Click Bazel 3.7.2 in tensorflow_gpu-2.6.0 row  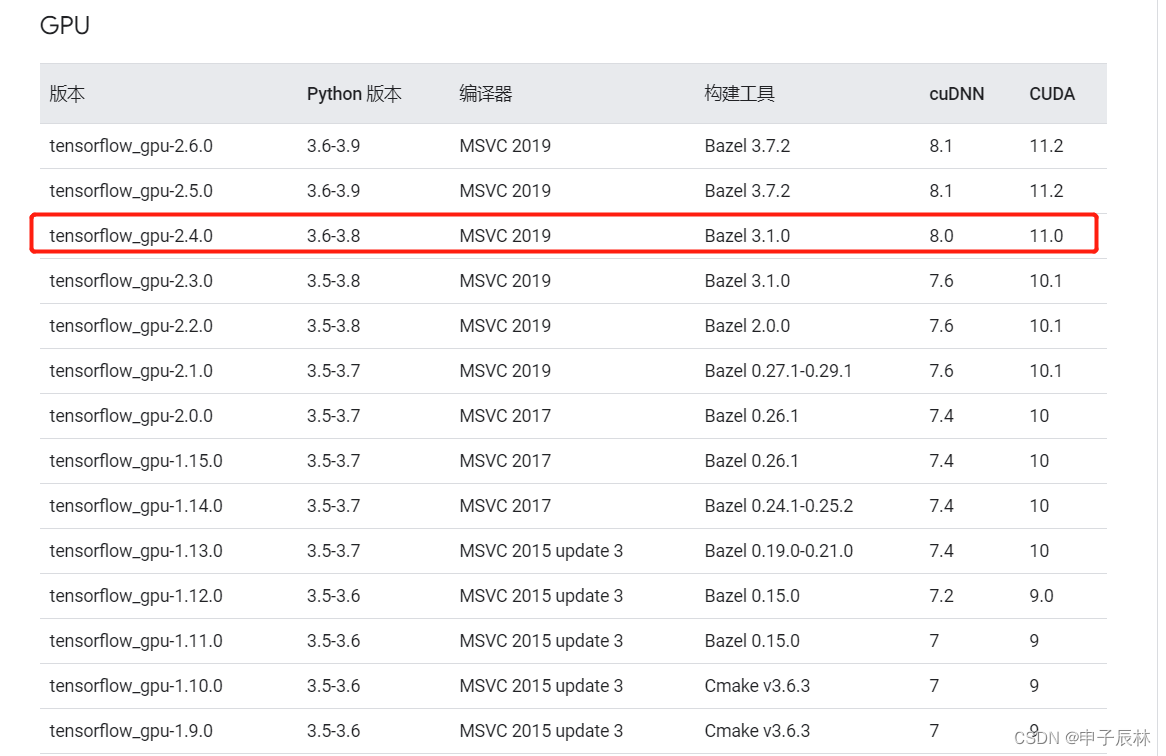pyautogui.click(x=747, y=146)
